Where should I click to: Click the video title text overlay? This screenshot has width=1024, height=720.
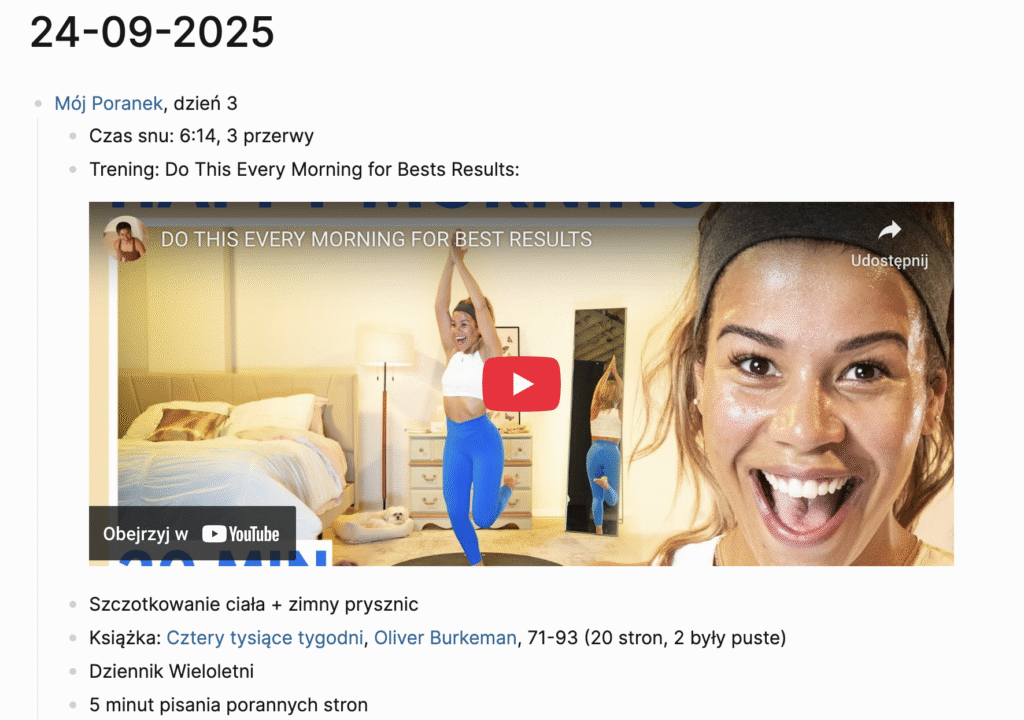click(376, 240)
